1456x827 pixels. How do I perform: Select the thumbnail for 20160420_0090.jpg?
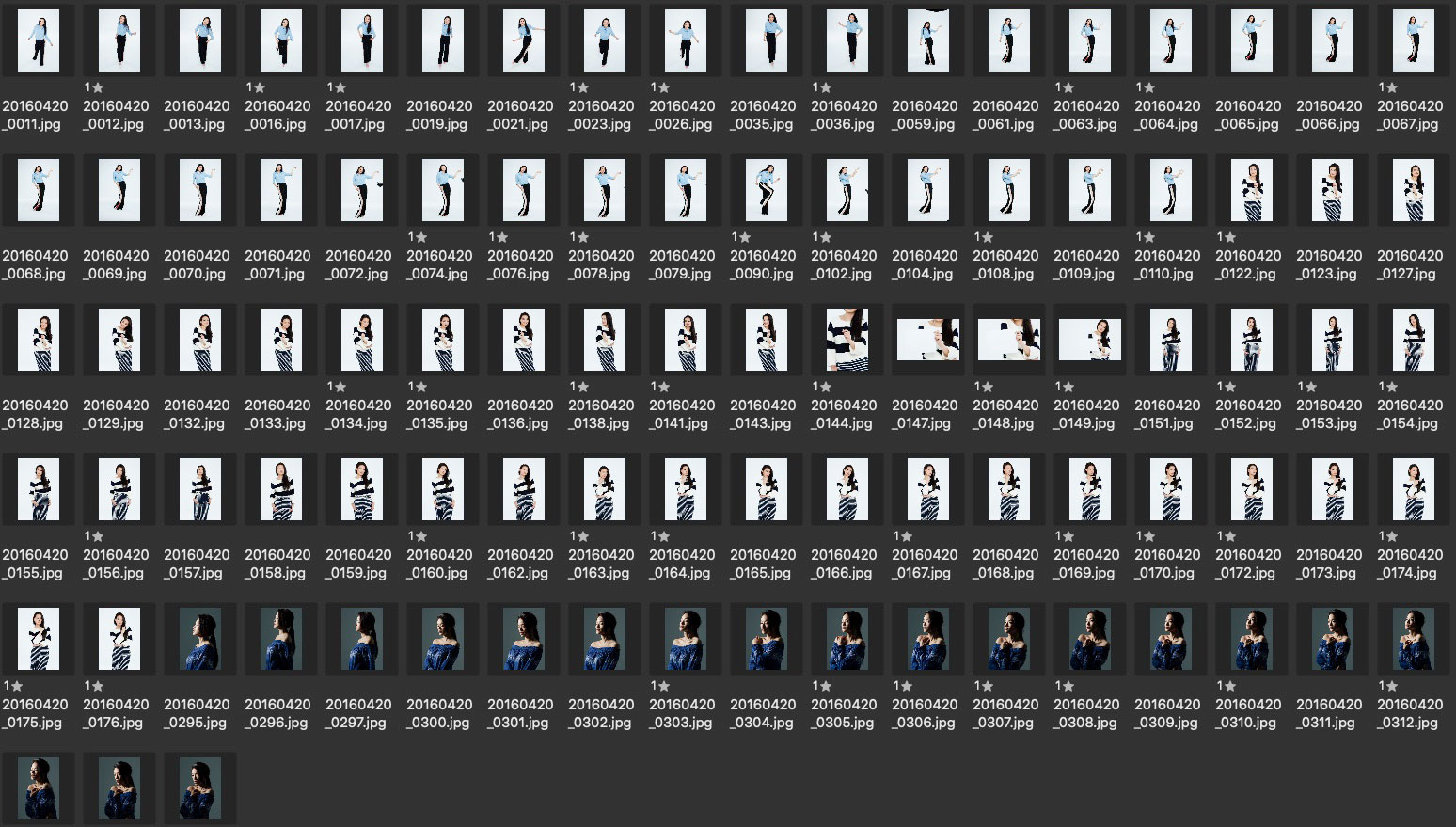click(767, 191)
